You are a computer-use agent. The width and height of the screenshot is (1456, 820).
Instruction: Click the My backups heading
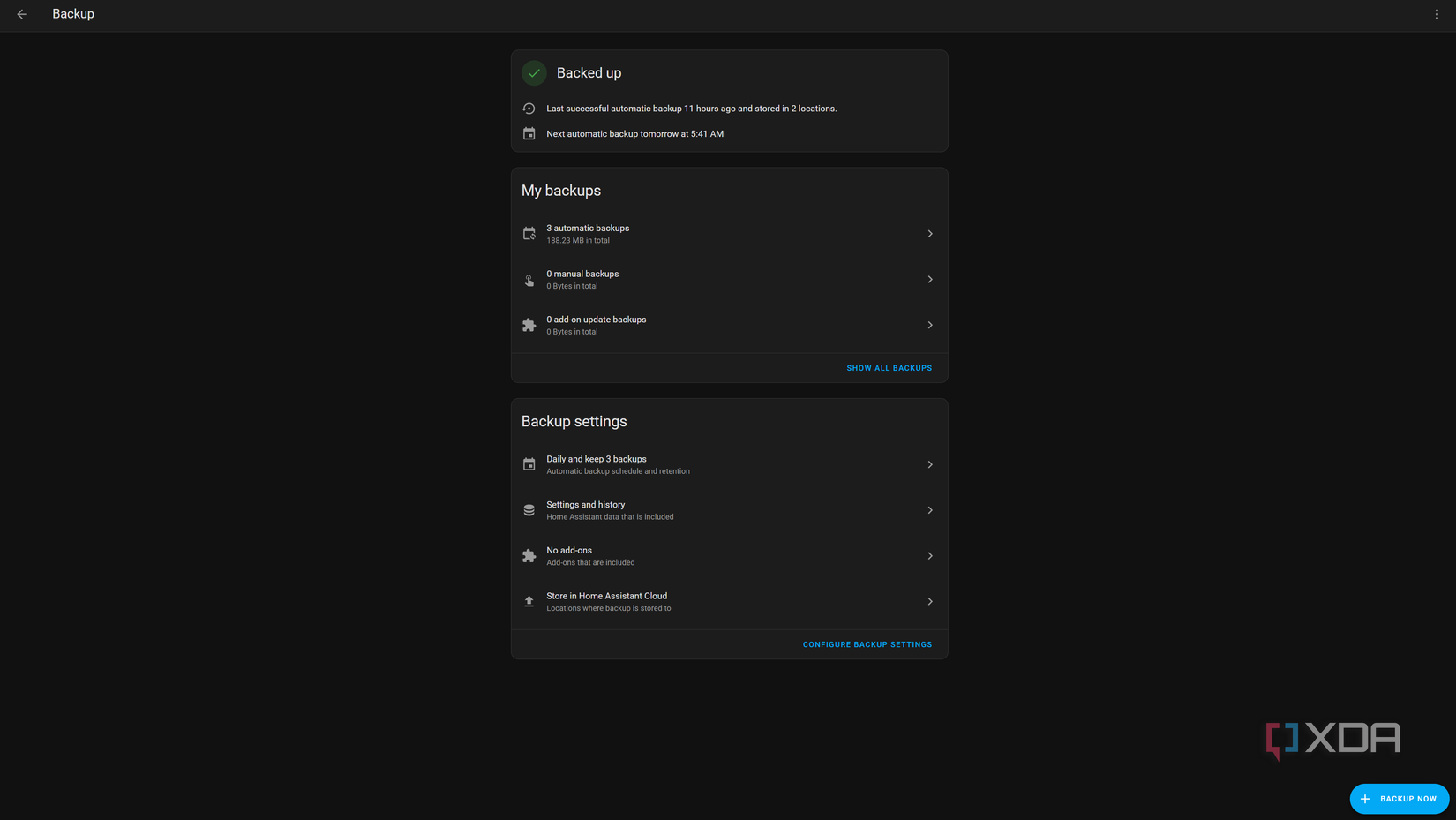point(561,191)
